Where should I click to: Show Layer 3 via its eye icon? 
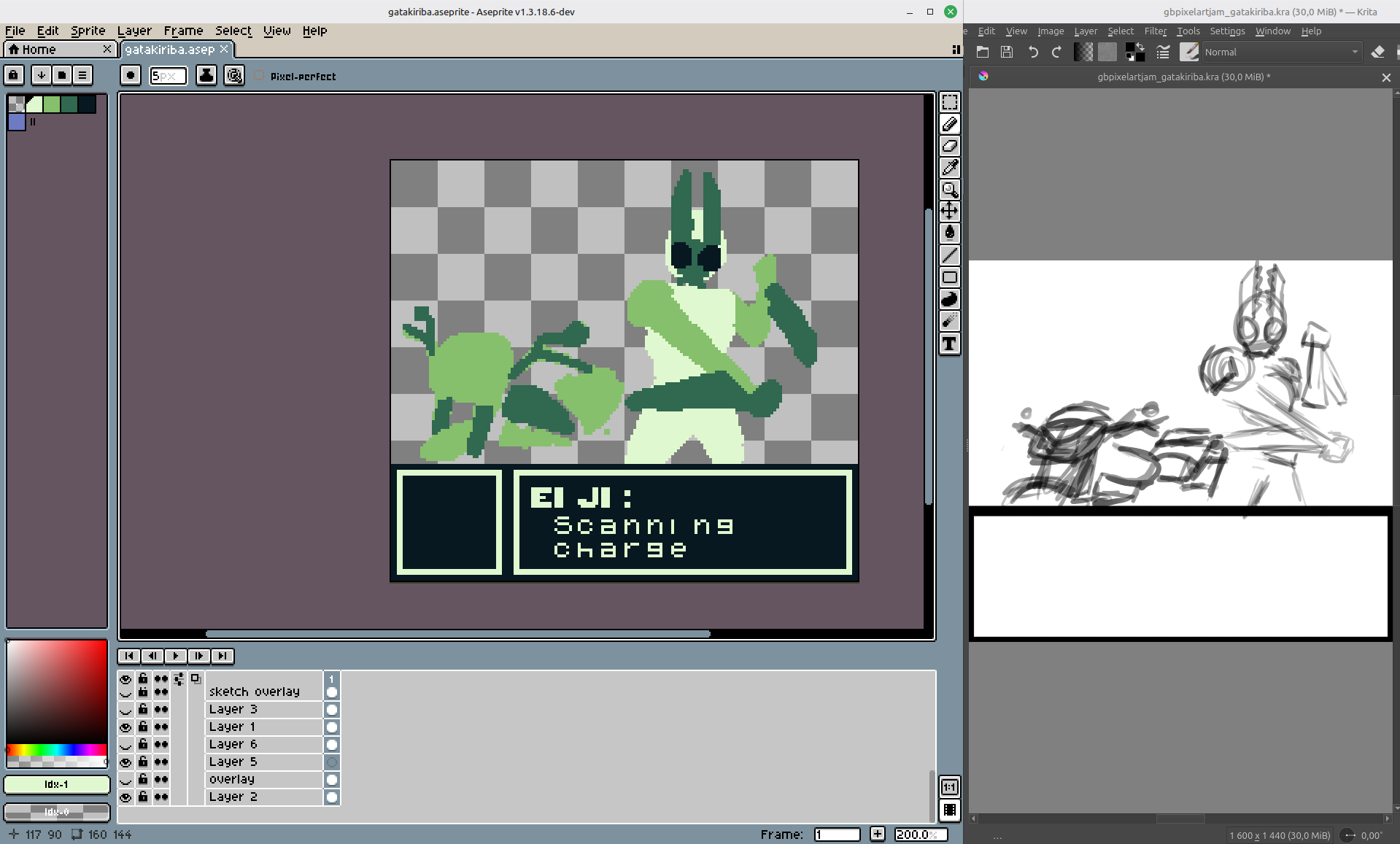tap(125, 710)
